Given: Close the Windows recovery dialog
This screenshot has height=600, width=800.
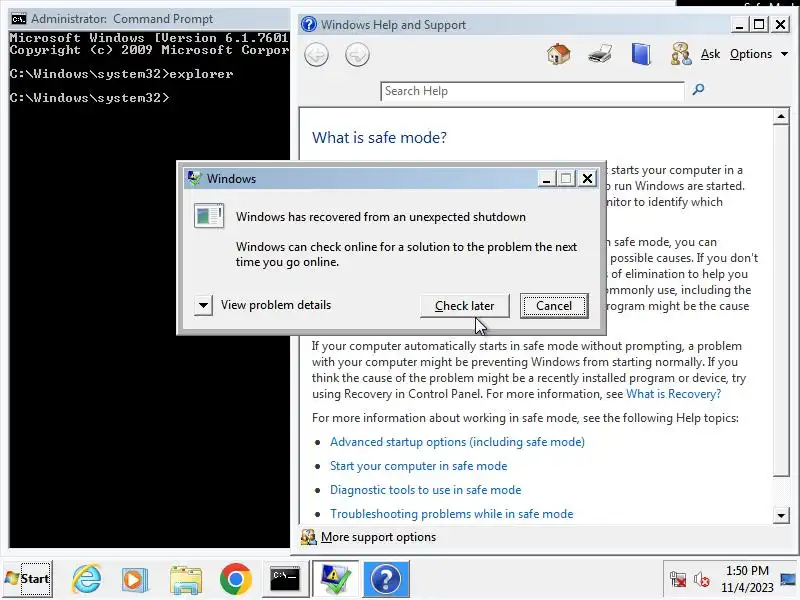Looking at the screenshot, I should coord(587,179).
